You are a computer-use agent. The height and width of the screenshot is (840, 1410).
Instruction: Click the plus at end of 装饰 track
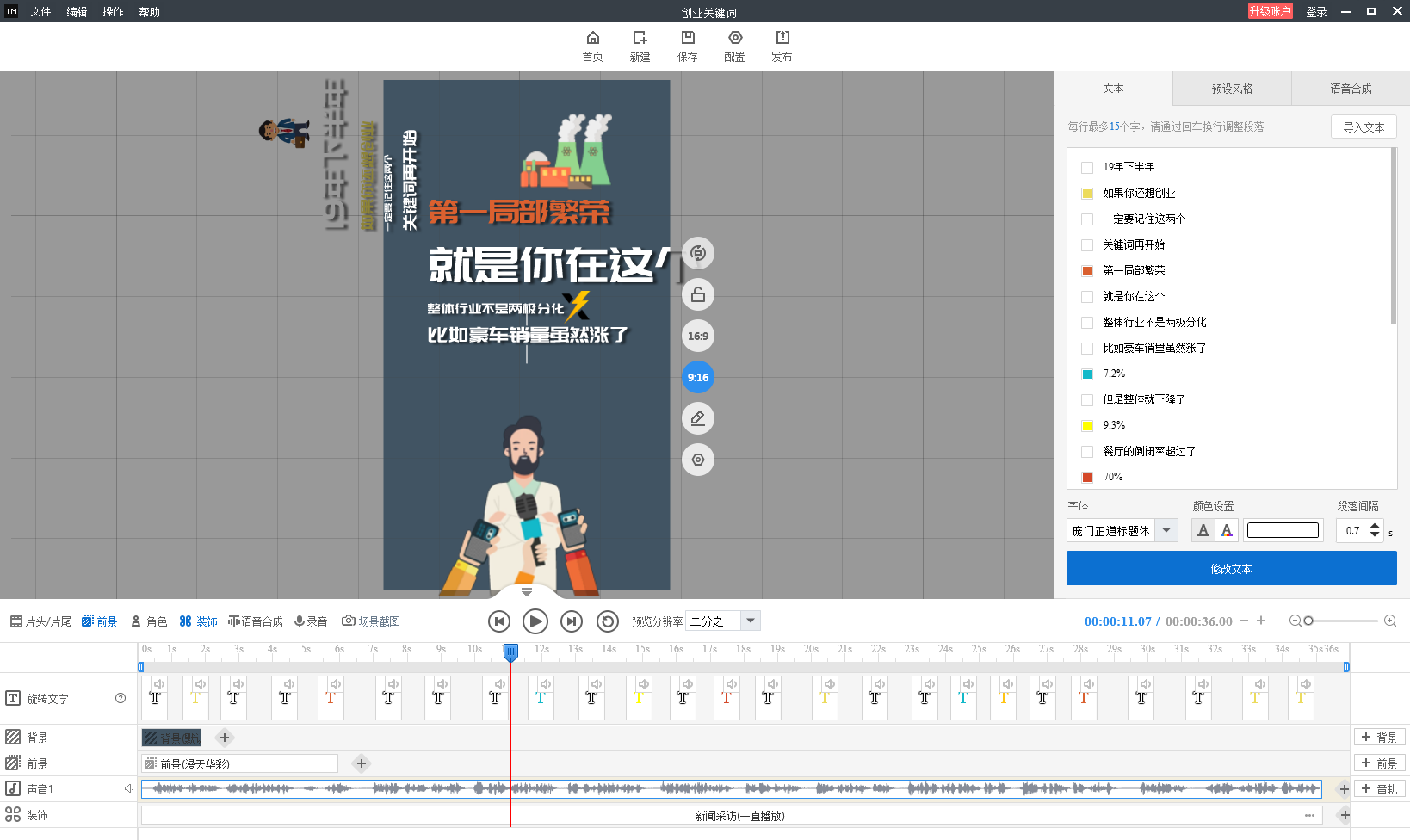tap(1344, 815)
